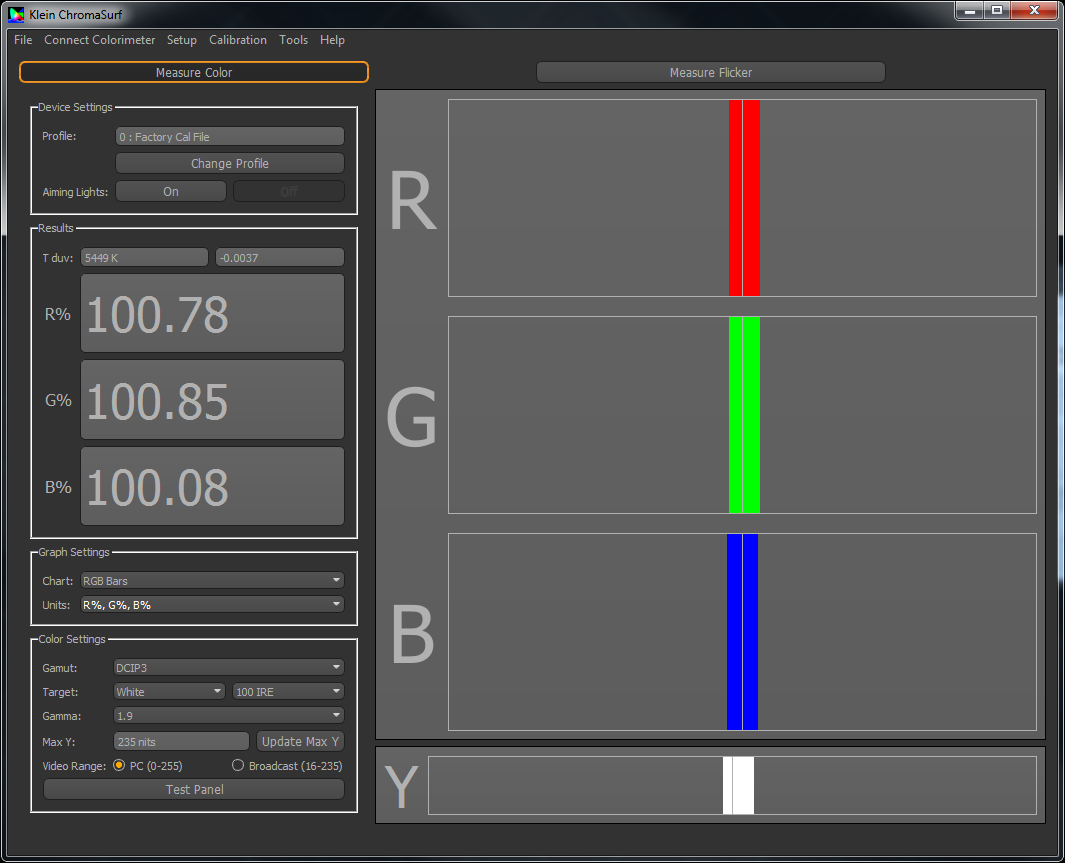
Task: Minimize the Klein ChromaSurf window
Action: (970, 11)
